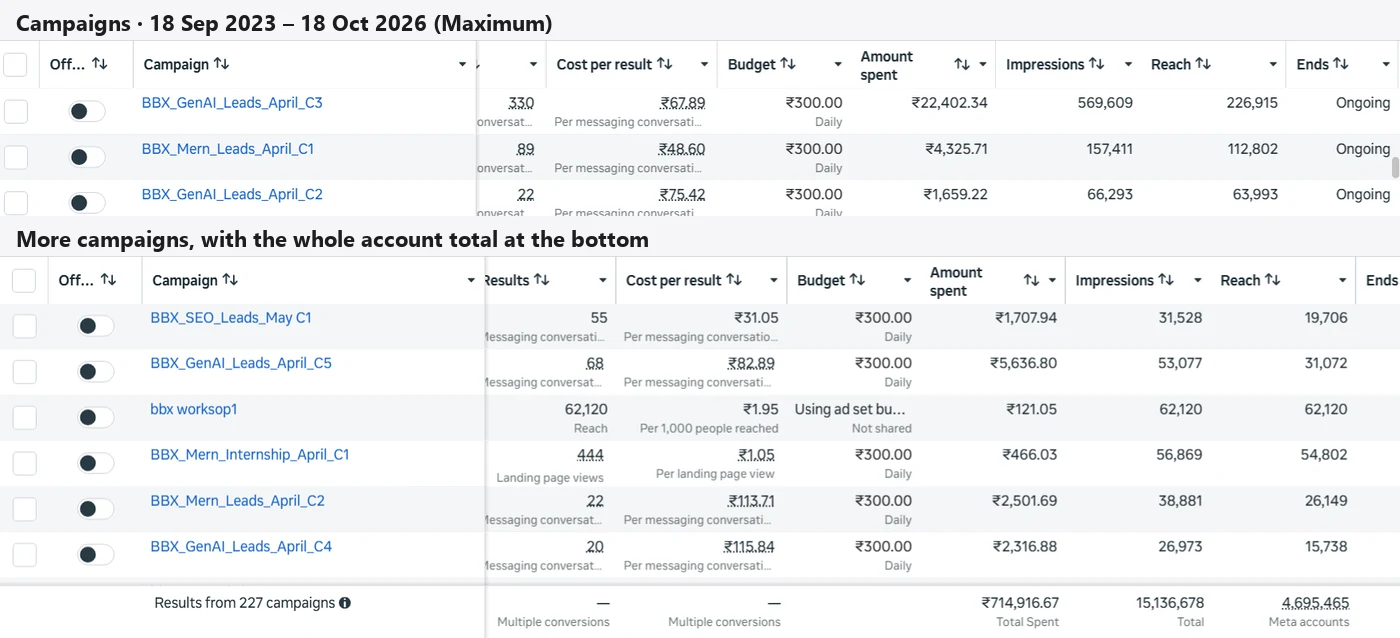Open Impressions dropdown in 18 Sep 2023 table

(1128, 65)
